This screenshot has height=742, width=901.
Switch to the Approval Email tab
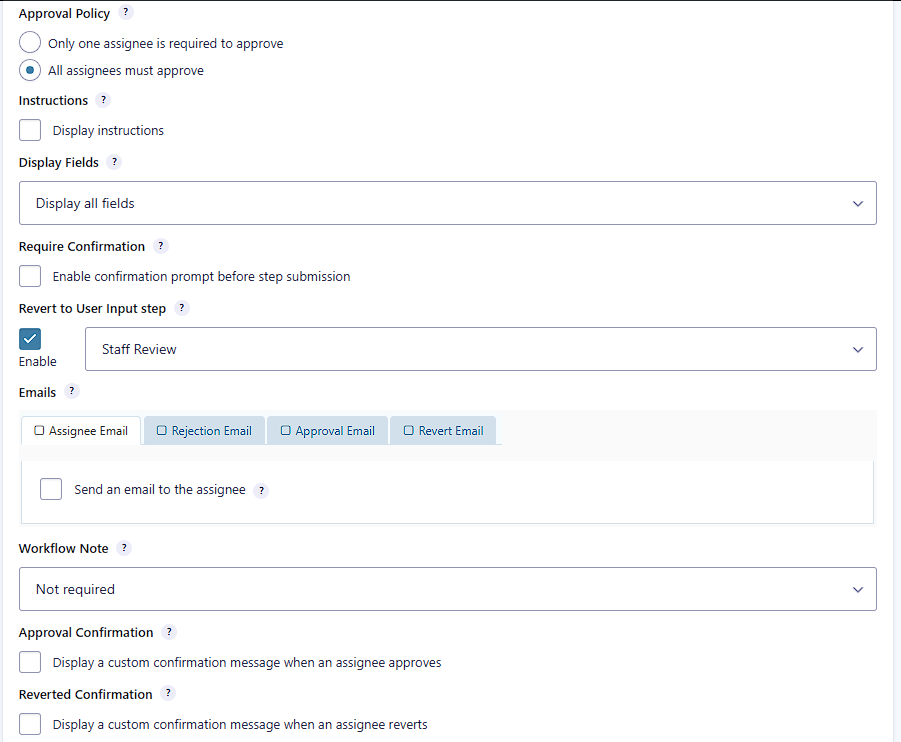(327, 430)
